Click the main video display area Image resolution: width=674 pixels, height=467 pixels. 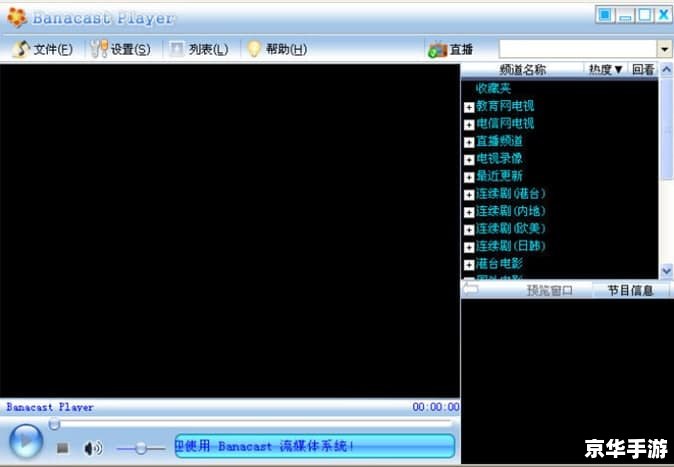(x=230, y=230)
